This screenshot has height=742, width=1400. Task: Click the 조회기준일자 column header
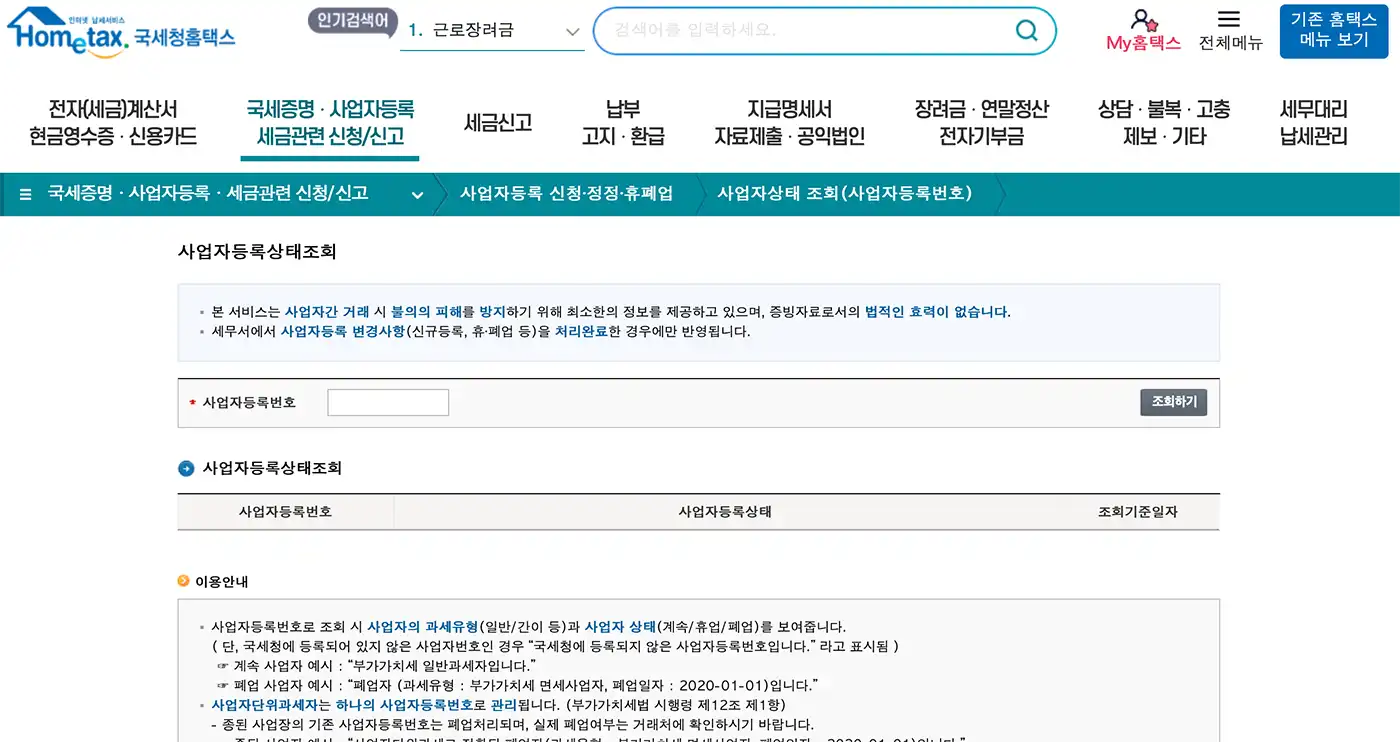click(x=1137, y=512)
